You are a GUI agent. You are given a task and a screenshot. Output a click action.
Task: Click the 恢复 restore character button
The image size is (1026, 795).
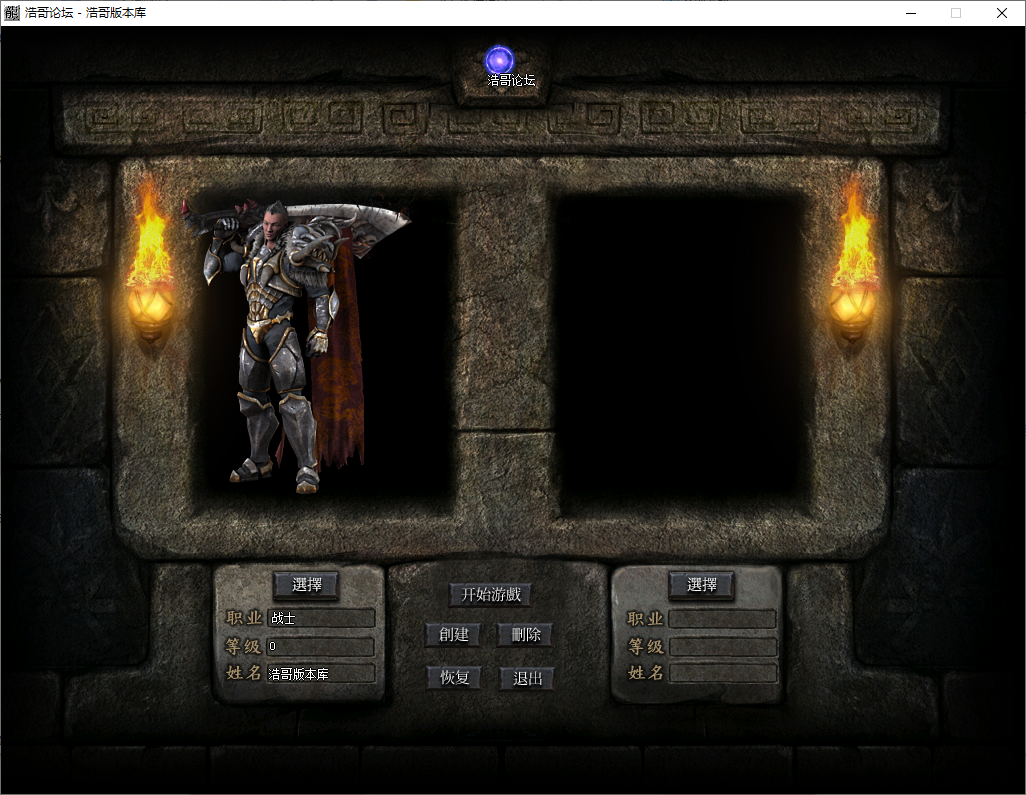[454, 678]
